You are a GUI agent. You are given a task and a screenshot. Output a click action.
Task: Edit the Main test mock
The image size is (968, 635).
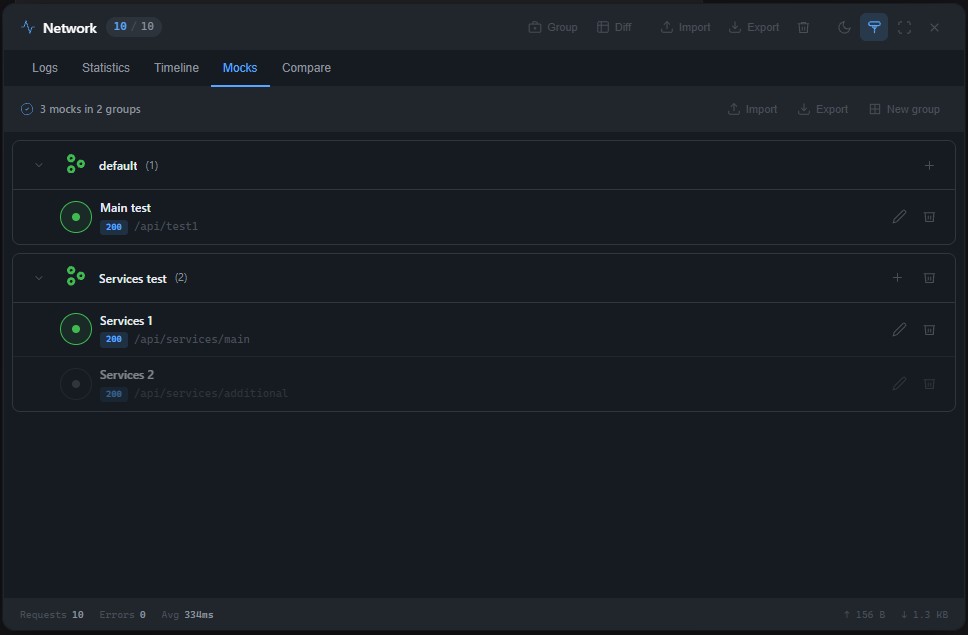coord(899,216)
